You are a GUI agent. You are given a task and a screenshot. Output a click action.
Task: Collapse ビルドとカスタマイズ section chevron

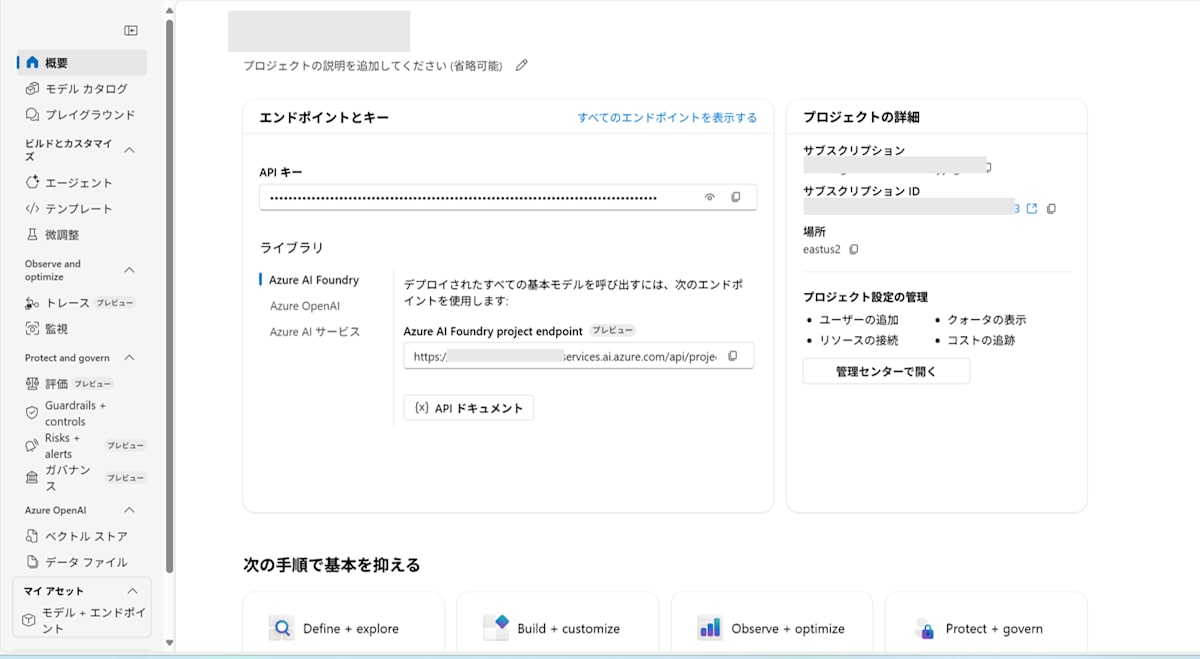click(x=129, y=150)
